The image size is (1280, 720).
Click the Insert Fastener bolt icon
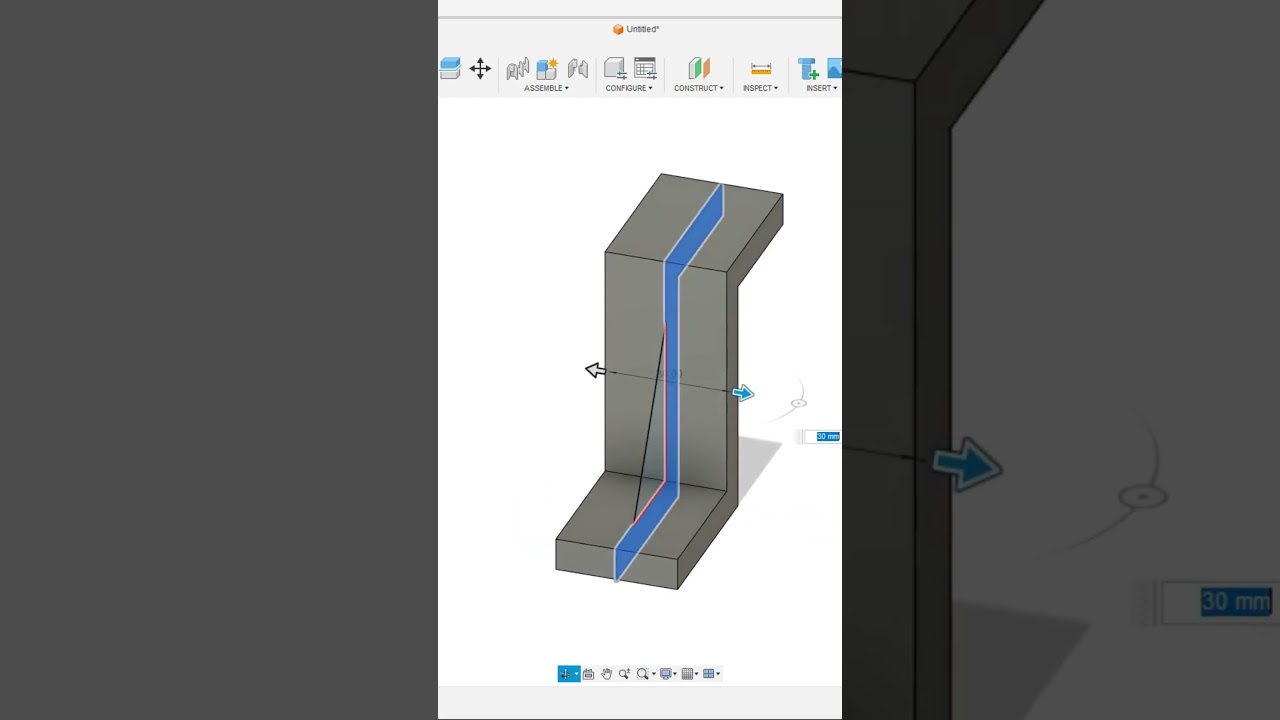[x=808, y=69]
